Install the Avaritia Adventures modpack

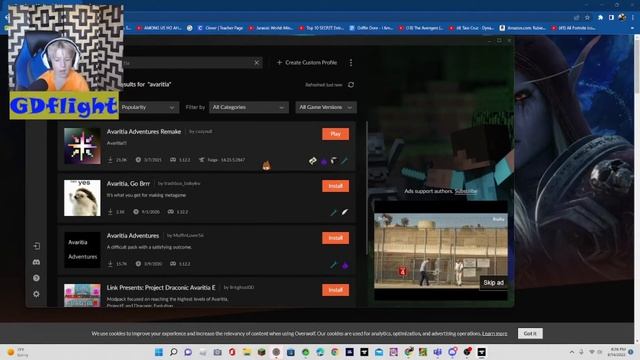coord(336,238)
